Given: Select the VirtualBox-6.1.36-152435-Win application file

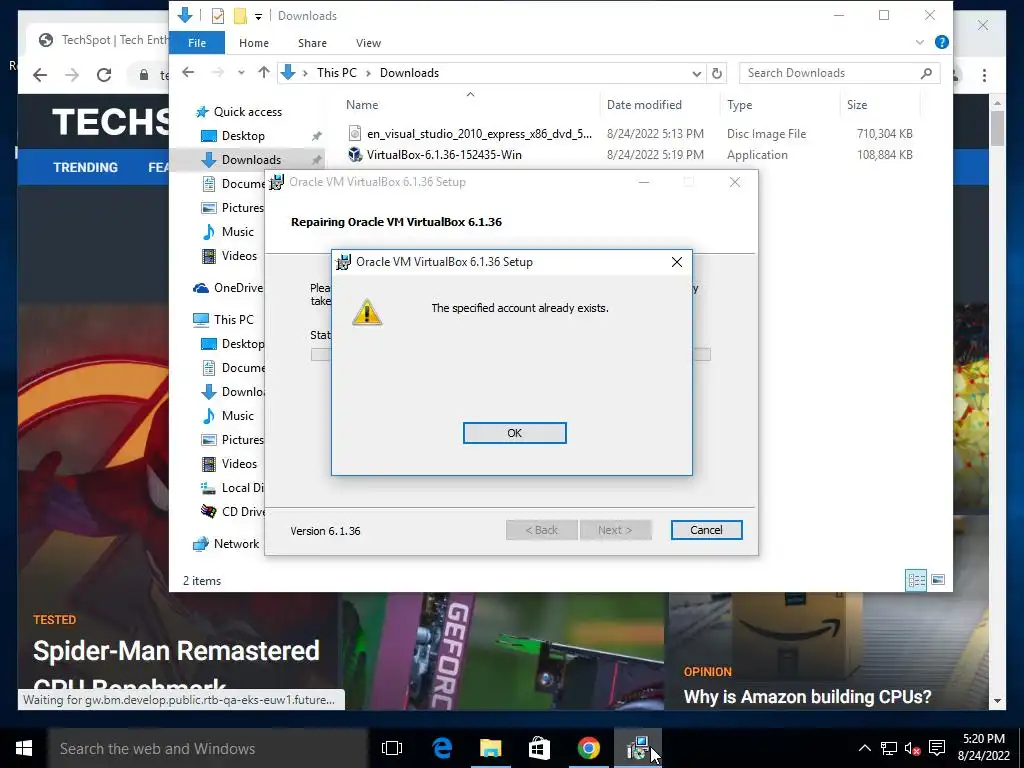Looking at the screenshot, I should [443, 155].
